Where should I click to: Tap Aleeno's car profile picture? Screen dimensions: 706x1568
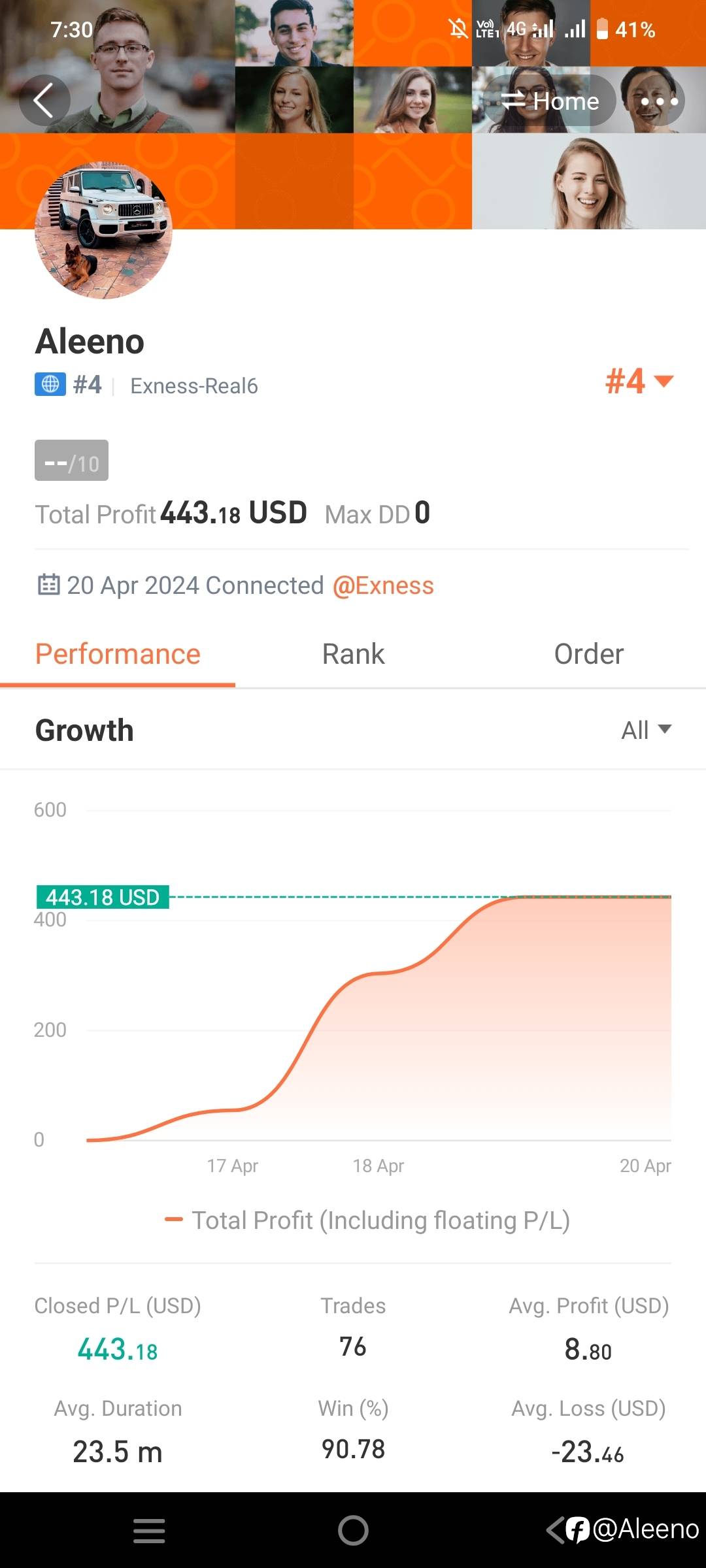click(x=103, y=231)
